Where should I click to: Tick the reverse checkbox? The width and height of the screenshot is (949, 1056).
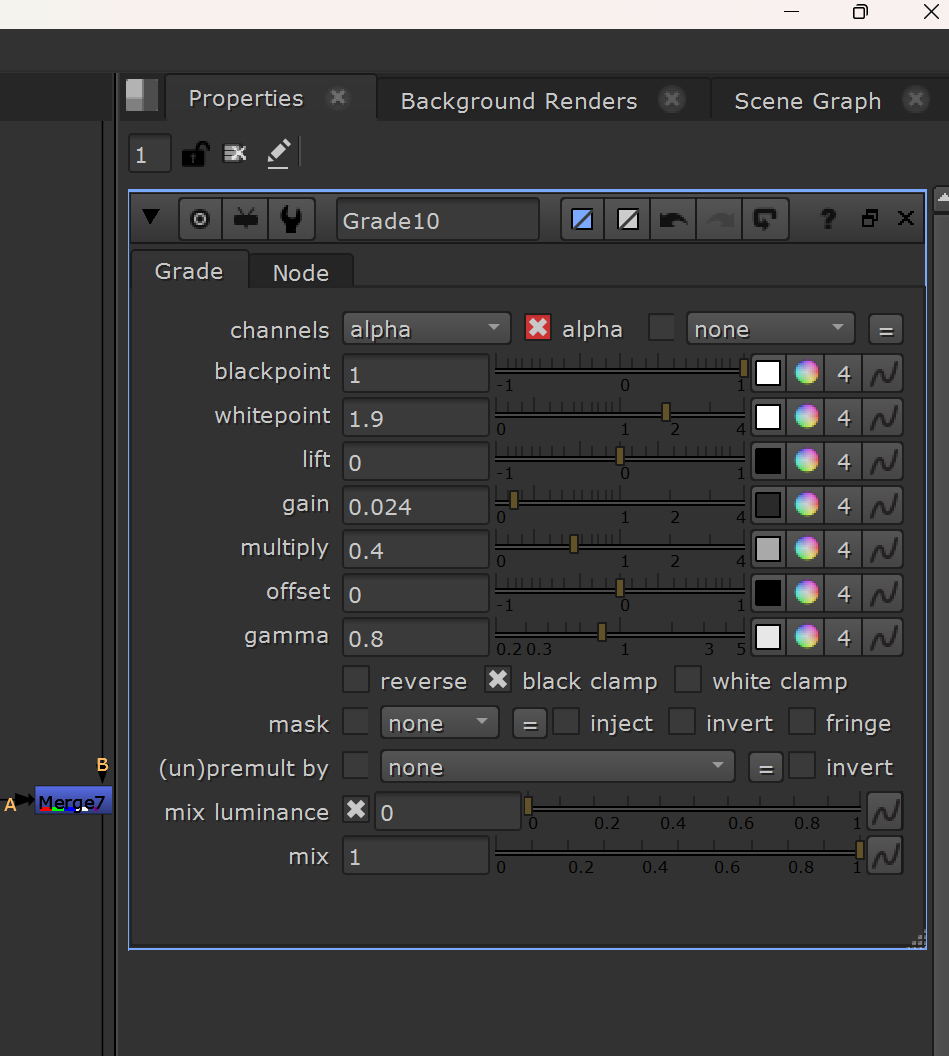[x=356, y=680]
